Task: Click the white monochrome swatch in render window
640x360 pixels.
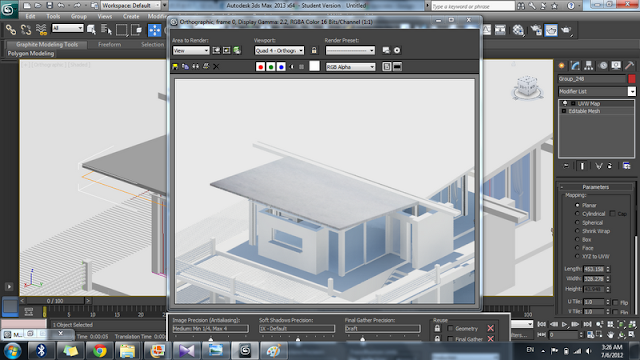Action: click(314, 66)
